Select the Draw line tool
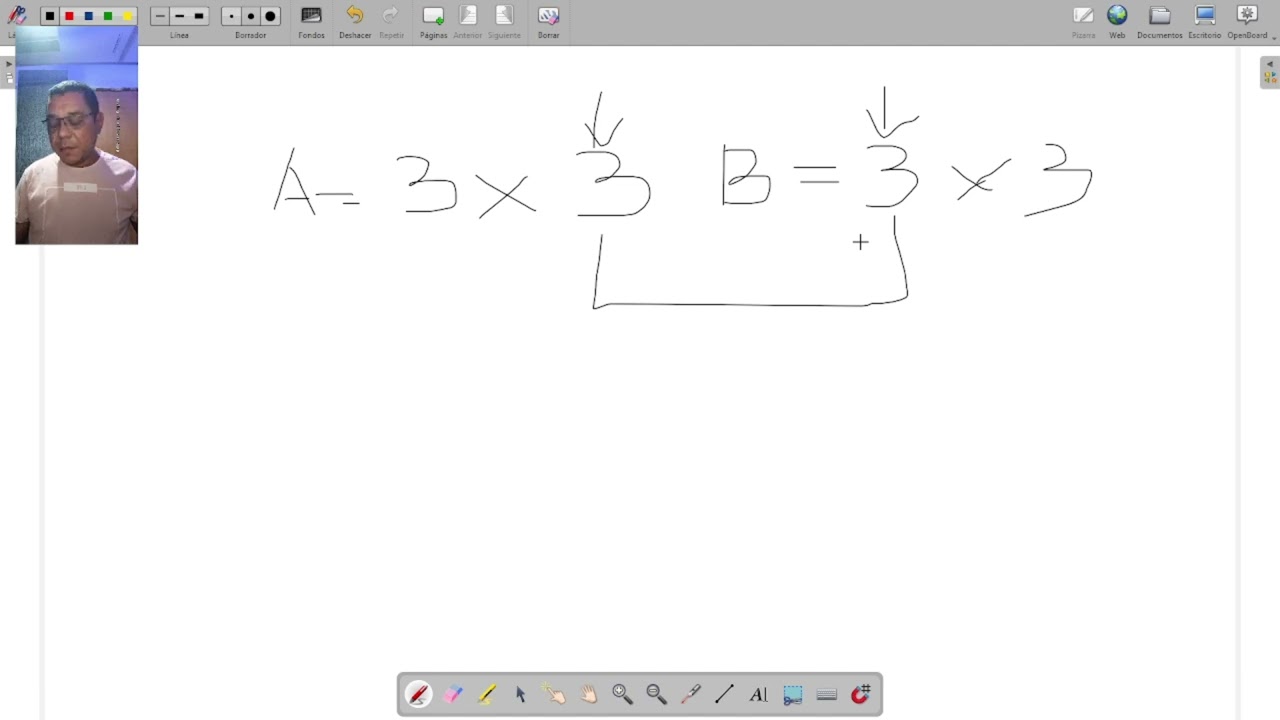The height and width of the screenshot is (720, 1280). [724, 694]
